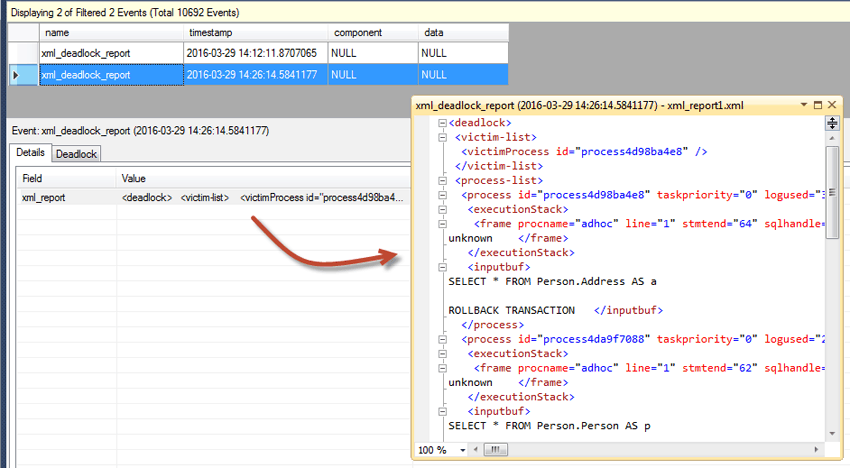Image resolution: width=850 pixels, height=468 pixels.
Task: Click the XML editor horizontal scrollbar thumb
Action: click(495, 450)
